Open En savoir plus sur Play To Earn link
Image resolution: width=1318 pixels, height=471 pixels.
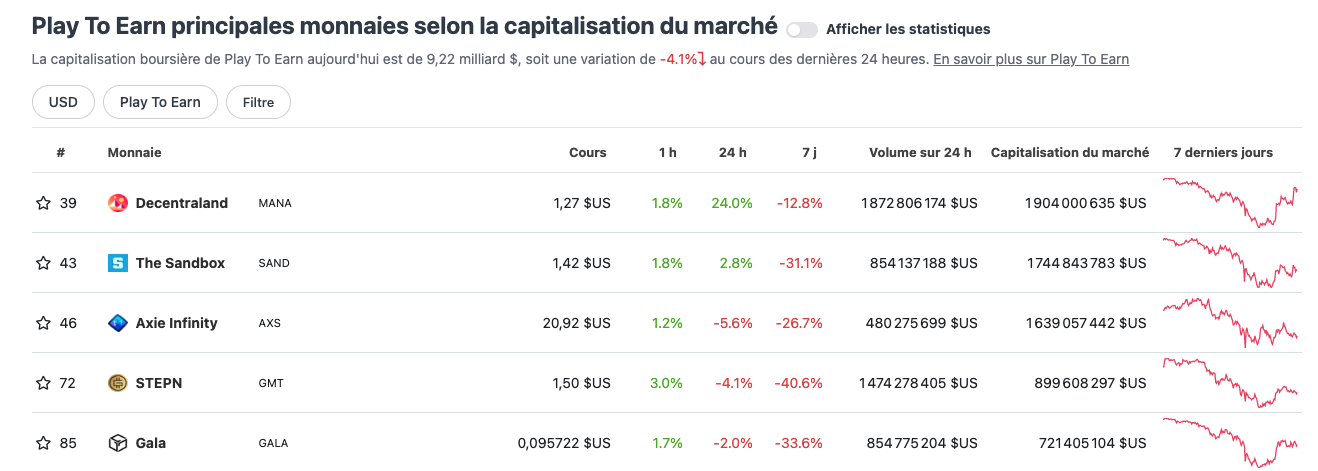click(1031, 59)
